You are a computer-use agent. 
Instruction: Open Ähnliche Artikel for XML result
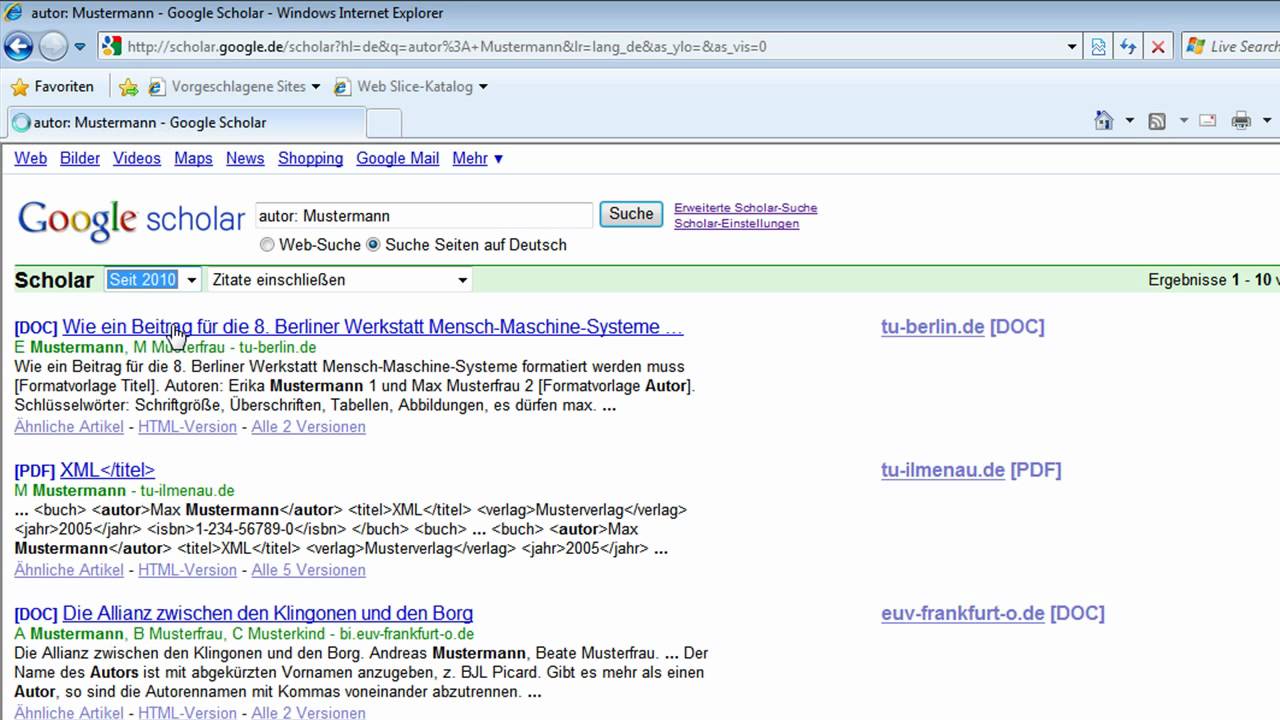[x=69, y=570]
